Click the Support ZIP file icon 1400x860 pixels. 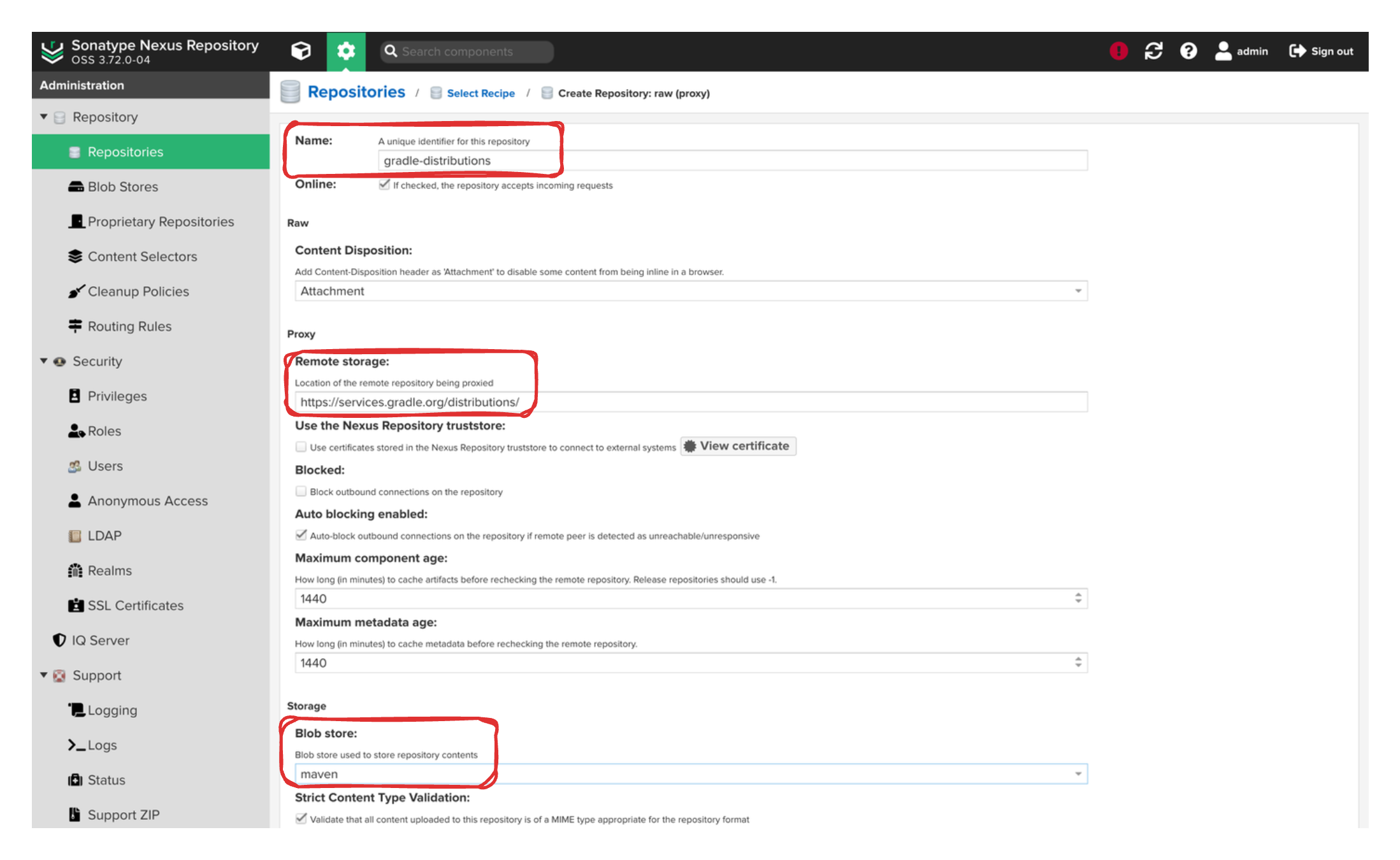(x=75, y=814)
